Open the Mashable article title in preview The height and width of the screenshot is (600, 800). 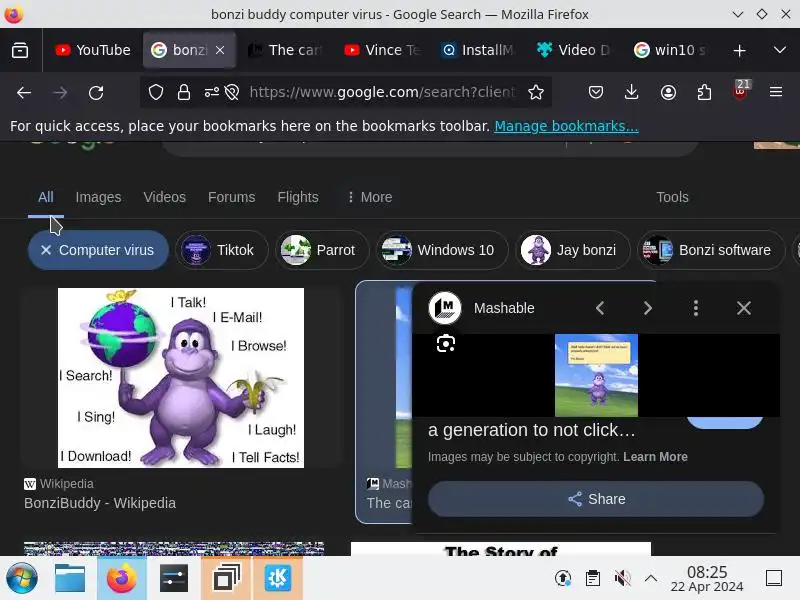(532, 430)
